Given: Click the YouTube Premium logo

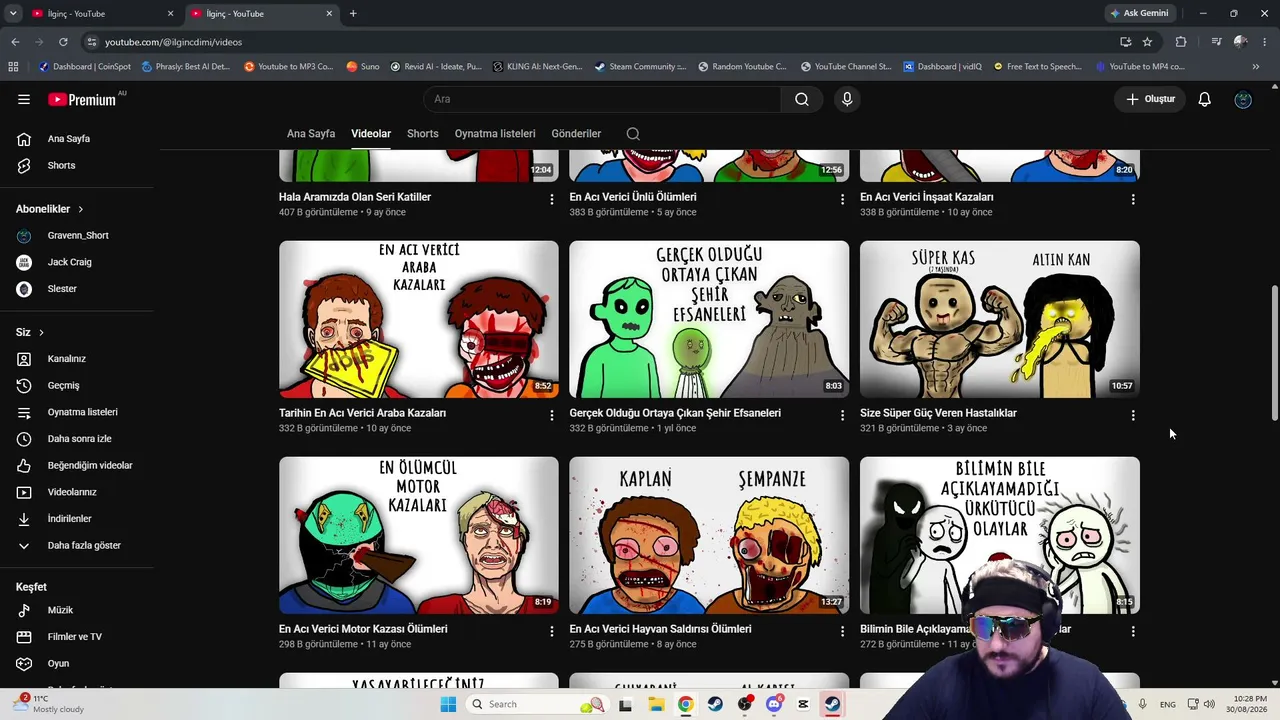Looking at the screenshot, I should [84, 99].
